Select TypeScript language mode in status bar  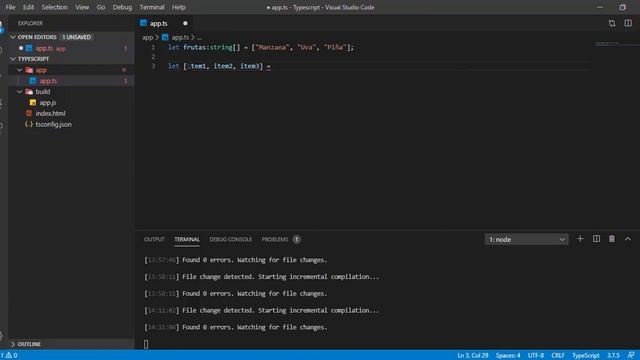(586, 356)
